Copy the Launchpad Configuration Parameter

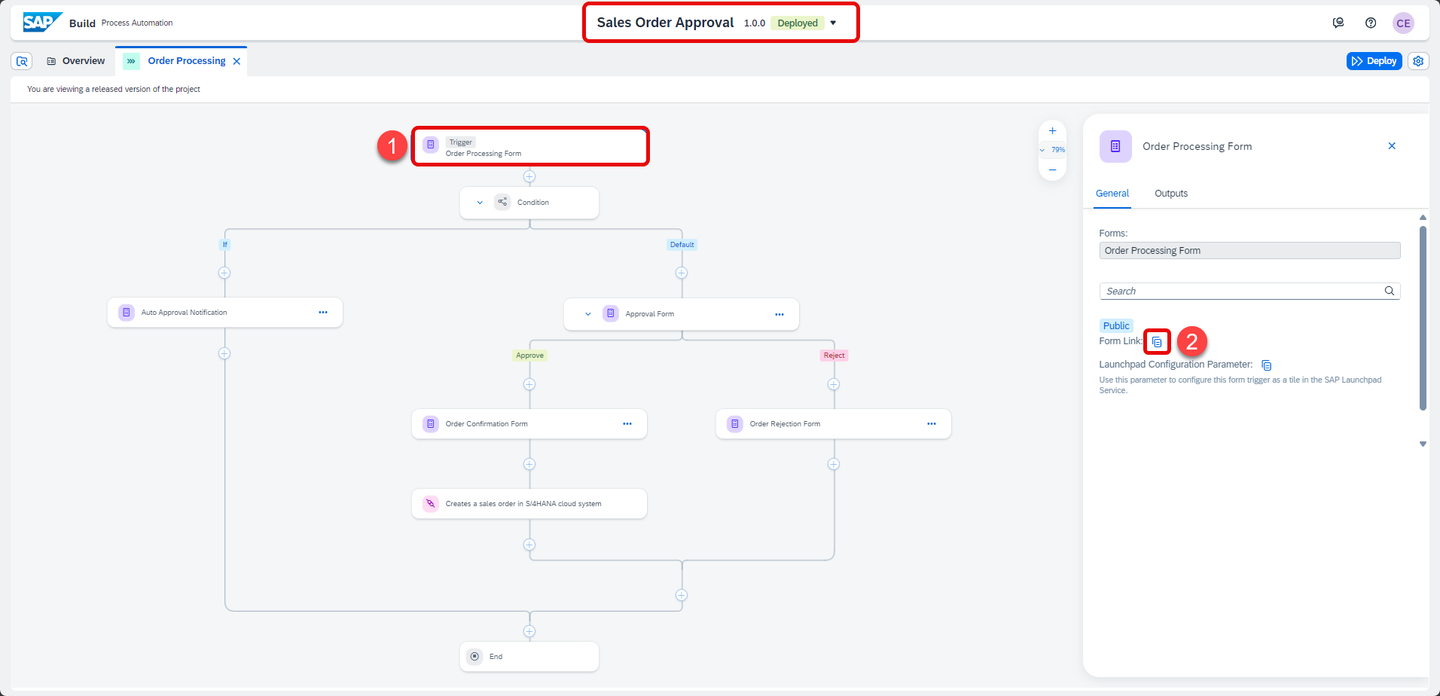click(x=1266, y=365)
